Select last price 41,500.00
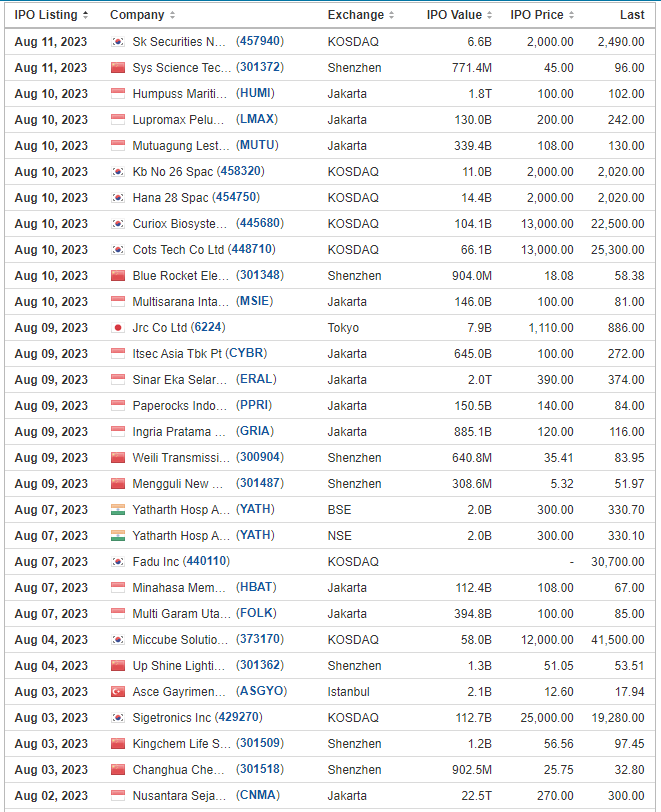Screen dimensions: 661x812 point(618,640)
